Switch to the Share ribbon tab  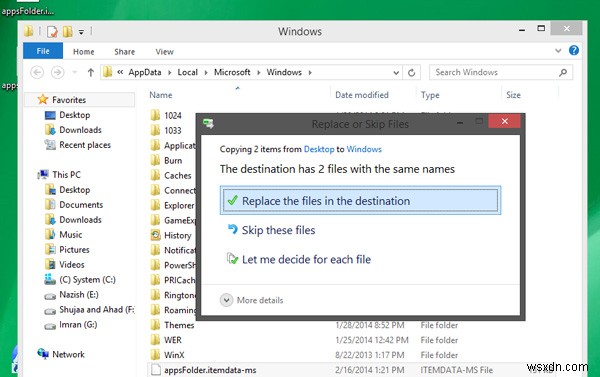tap(124, 52)
